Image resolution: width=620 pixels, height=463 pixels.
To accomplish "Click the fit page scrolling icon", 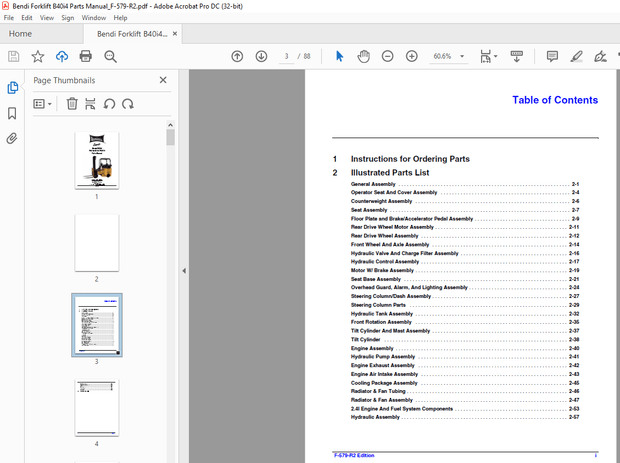I will pyautogui.click(x=486, y=57).
